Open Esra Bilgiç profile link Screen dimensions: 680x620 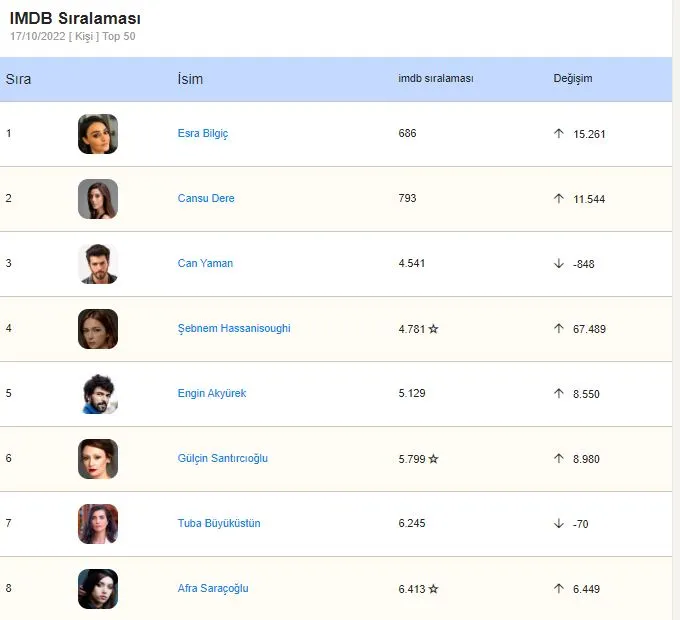[x=203, y=134]
